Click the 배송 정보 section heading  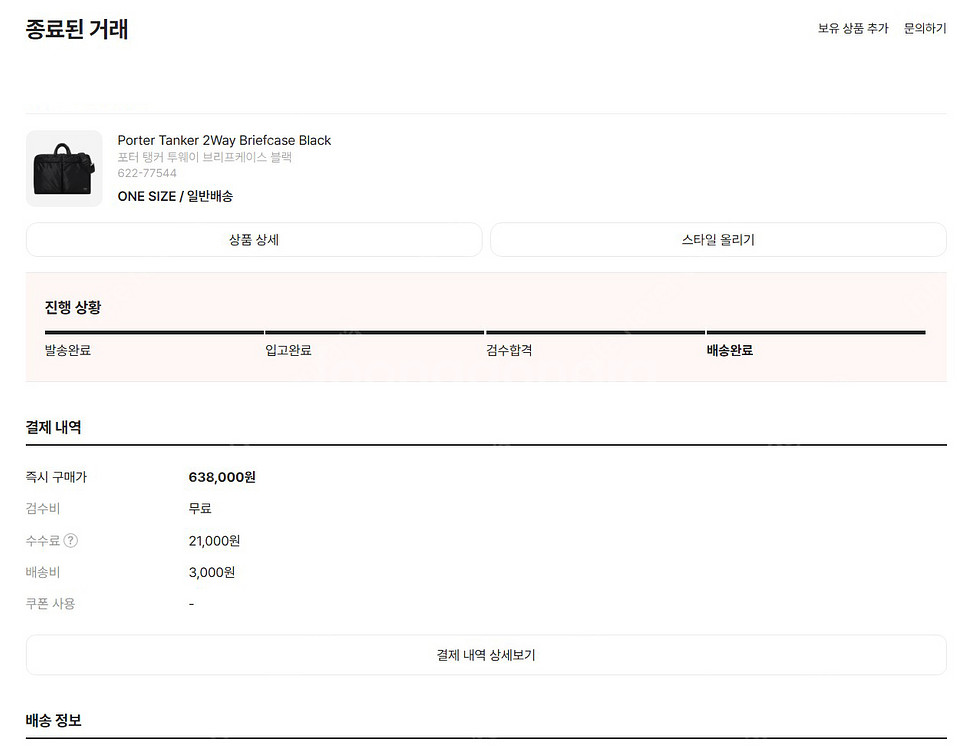[54, 720]
